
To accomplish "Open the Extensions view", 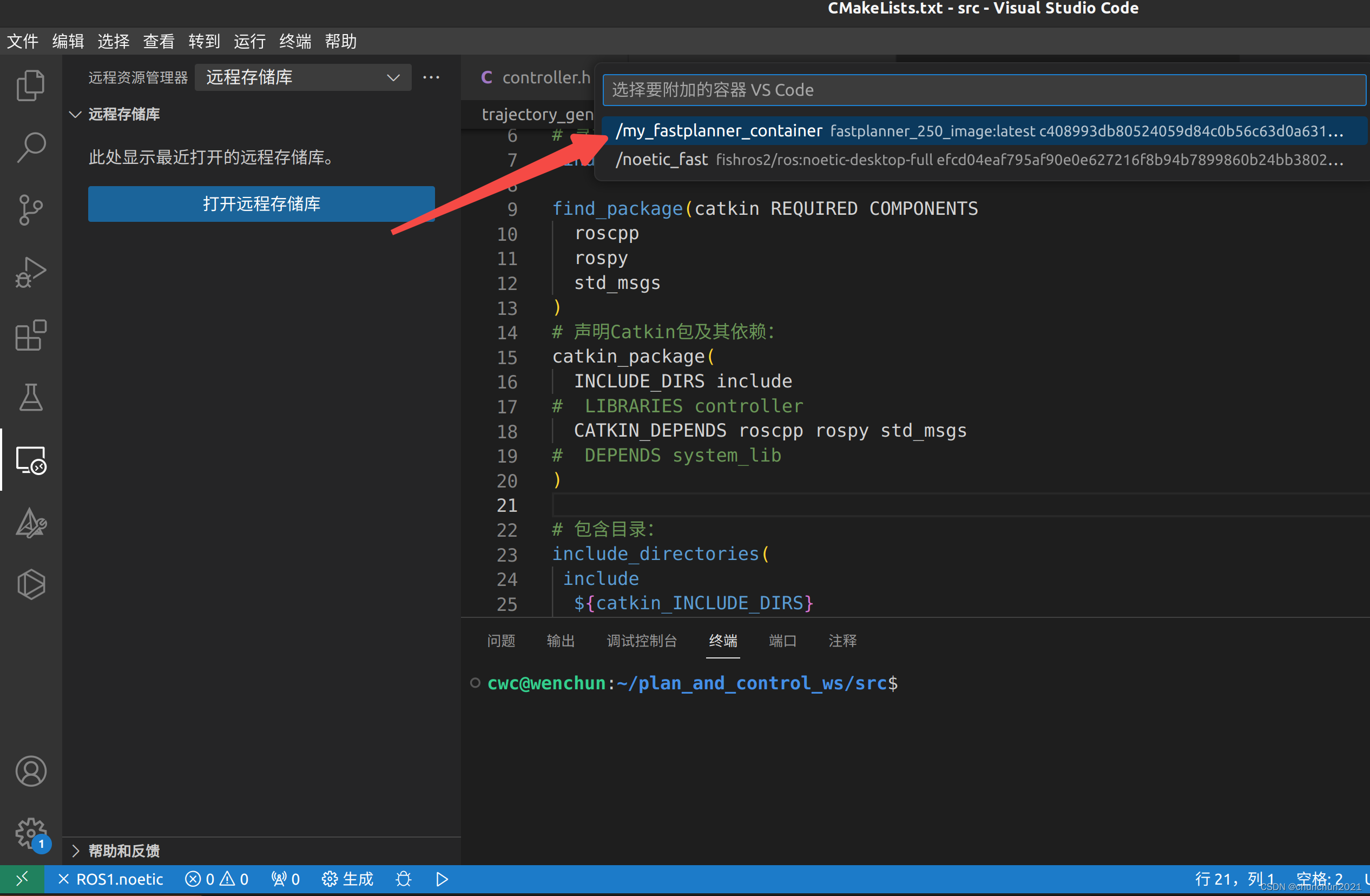I will 30,335.
